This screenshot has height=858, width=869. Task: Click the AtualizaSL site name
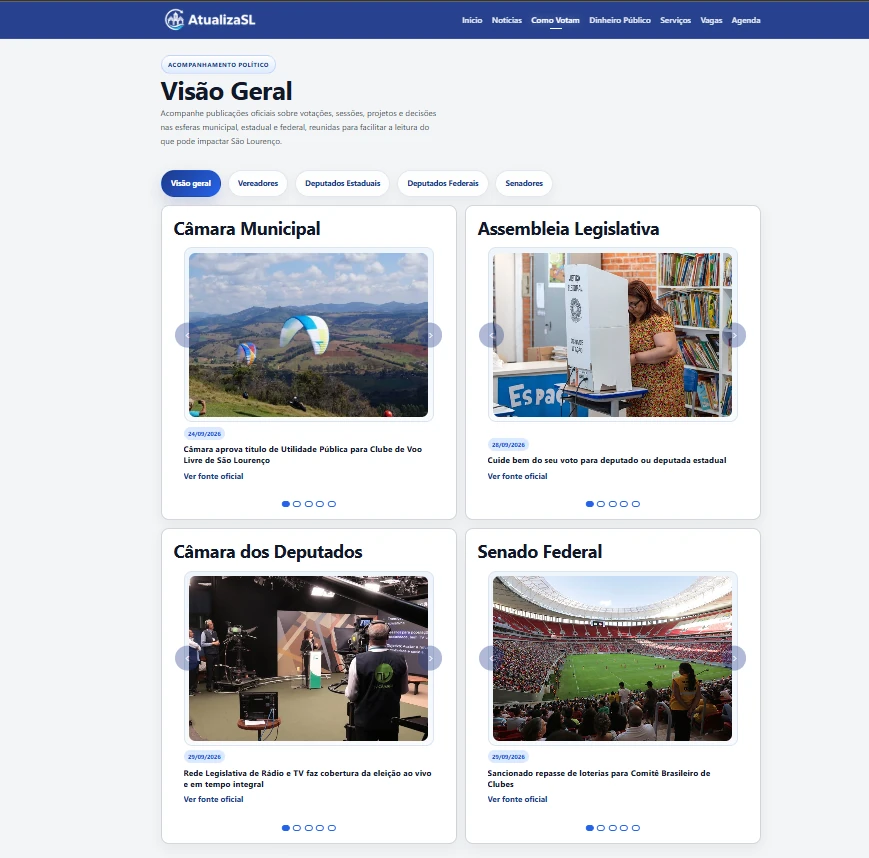[221, 20]
